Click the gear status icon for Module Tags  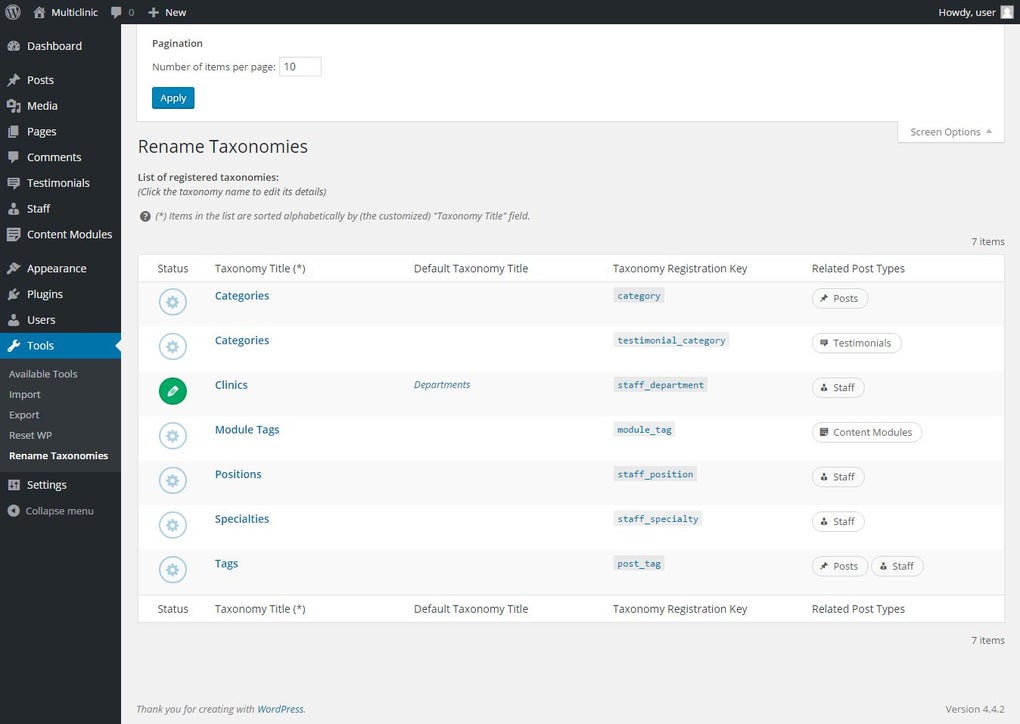[173, 436]
